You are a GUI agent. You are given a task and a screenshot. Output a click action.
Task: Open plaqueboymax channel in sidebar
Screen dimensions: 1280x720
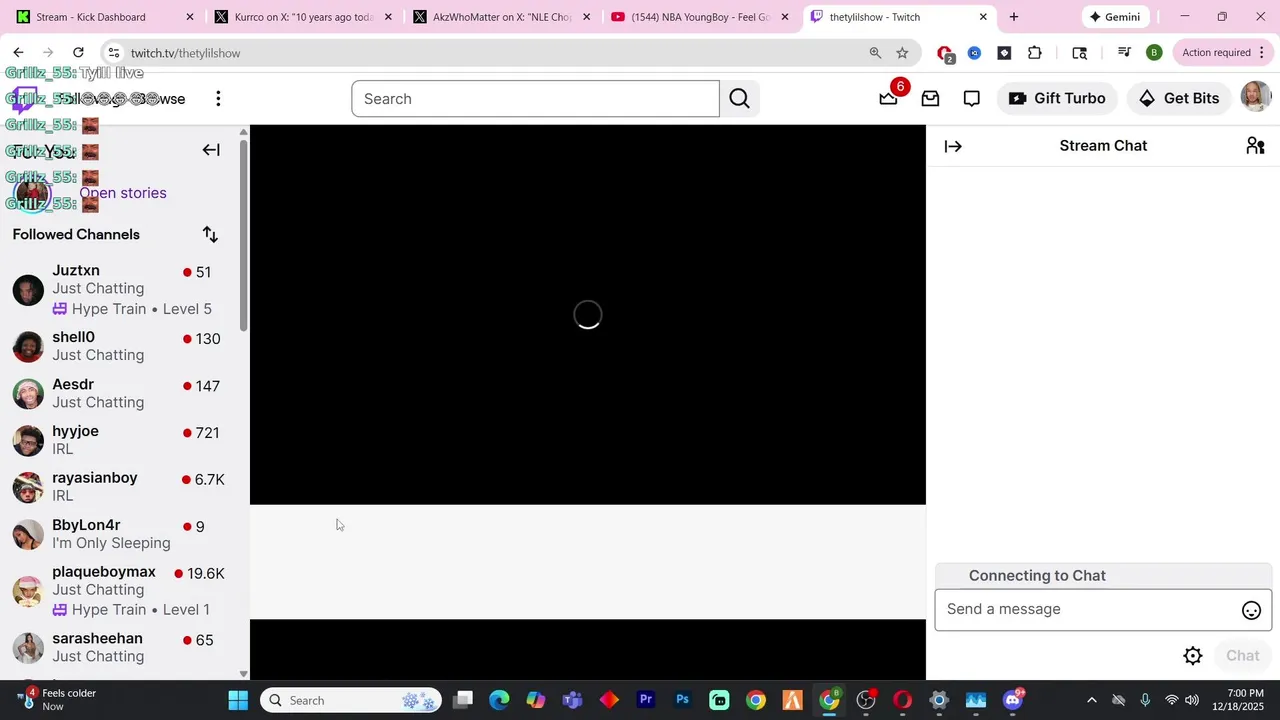click(x=120, y=590)
